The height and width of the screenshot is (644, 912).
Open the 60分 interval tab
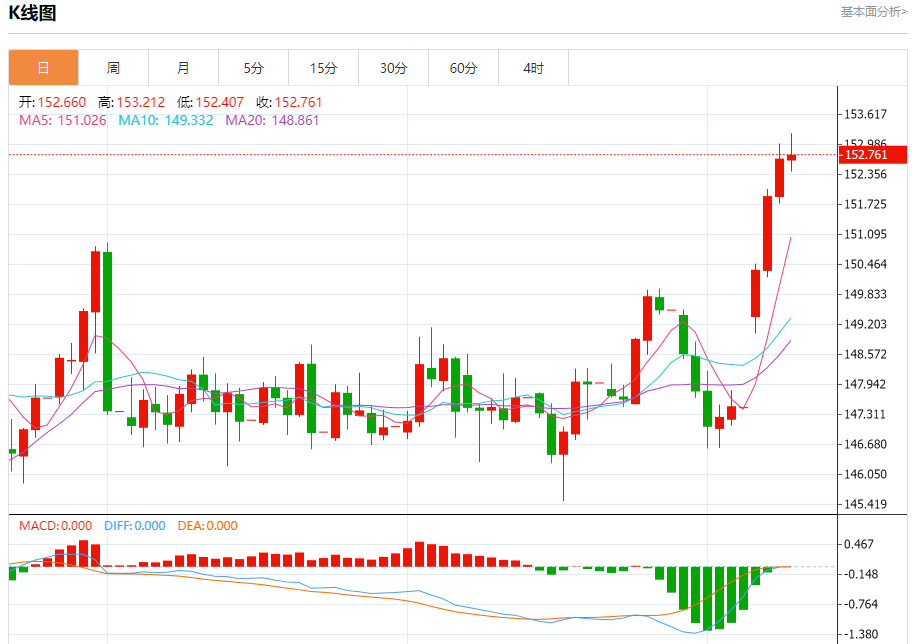(x=464, y=68)
